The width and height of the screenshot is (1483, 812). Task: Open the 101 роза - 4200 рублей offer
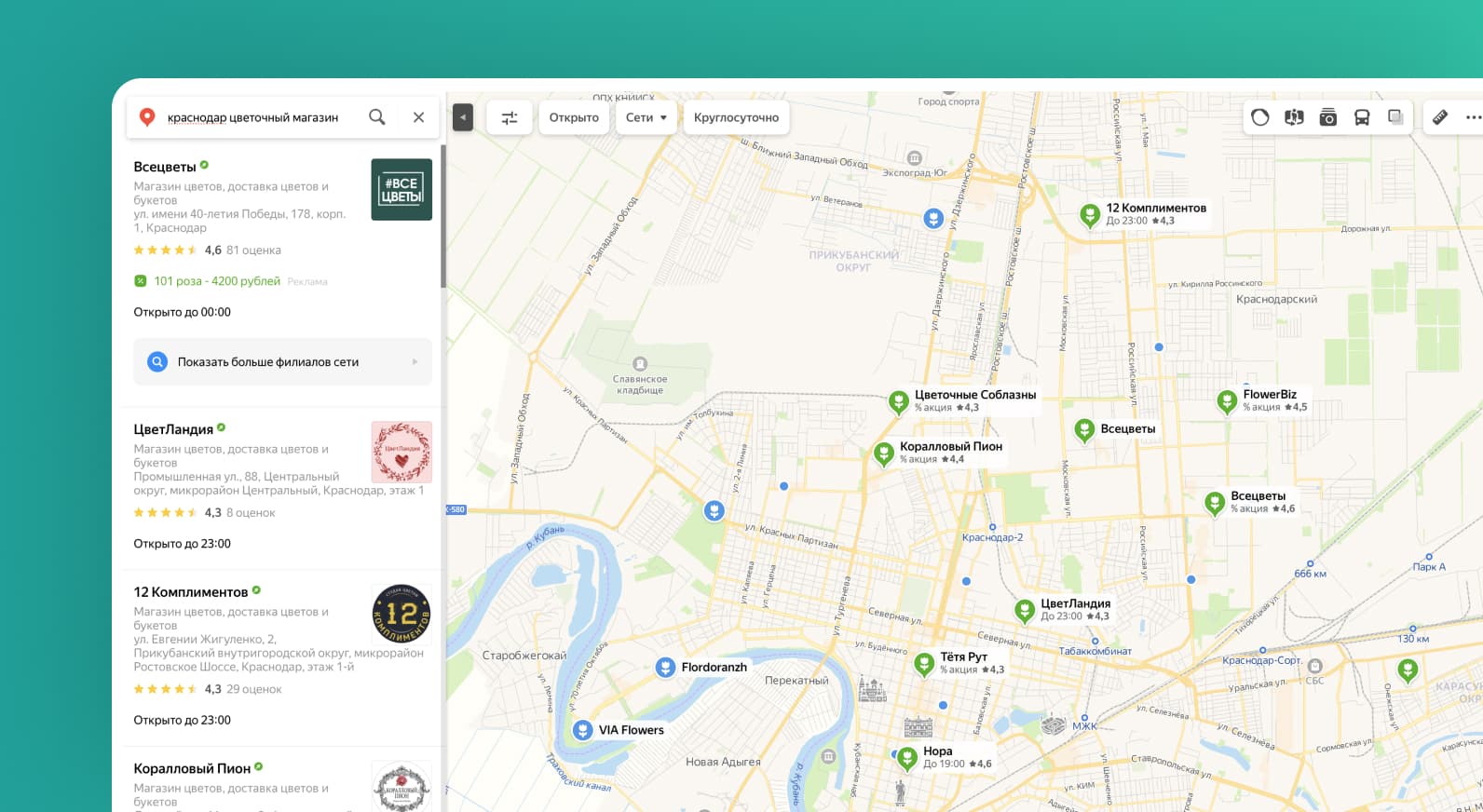[x=217, y=281]
